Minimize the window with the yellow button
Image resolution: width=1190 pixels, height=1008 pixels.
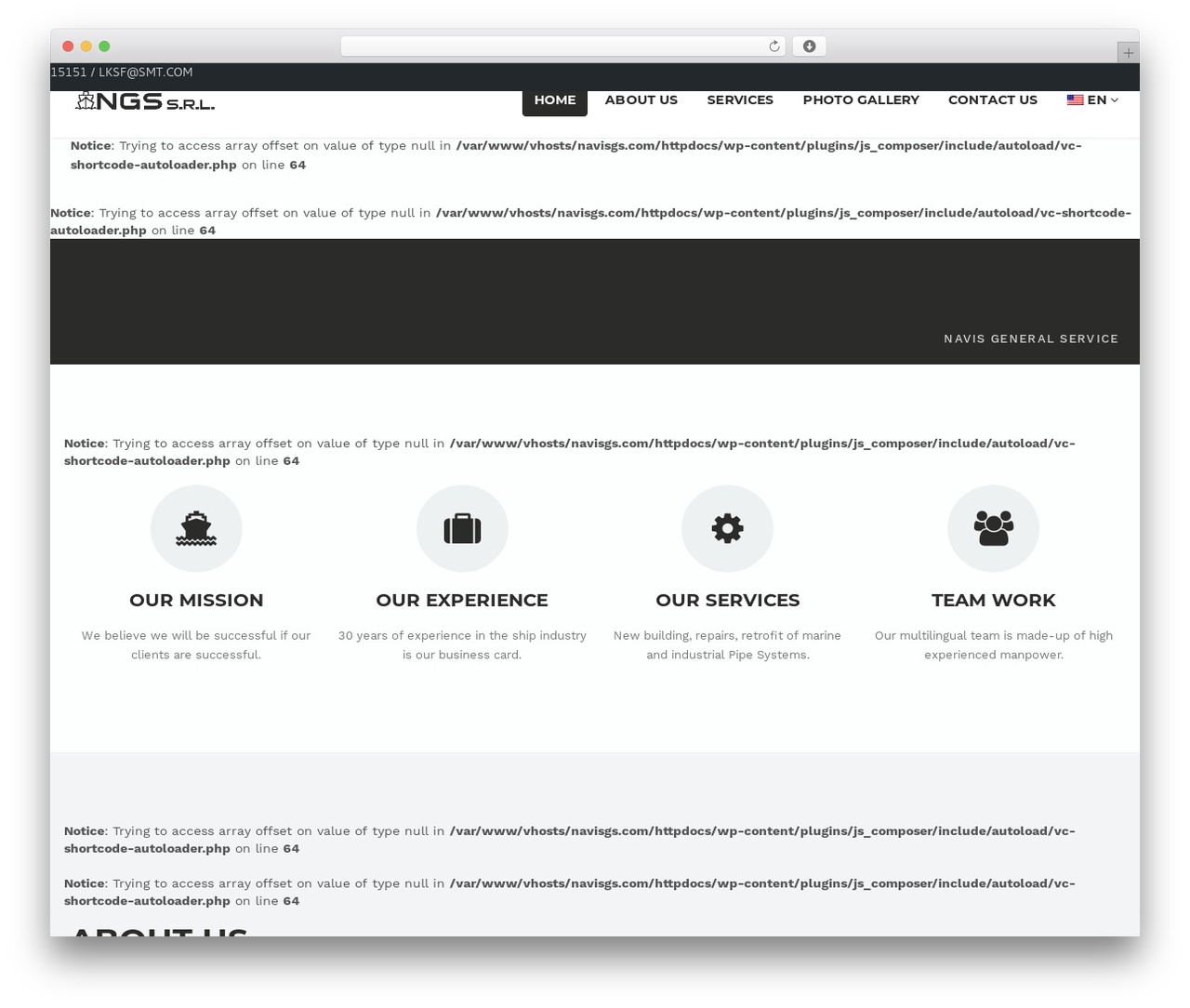tap(86, 46)
